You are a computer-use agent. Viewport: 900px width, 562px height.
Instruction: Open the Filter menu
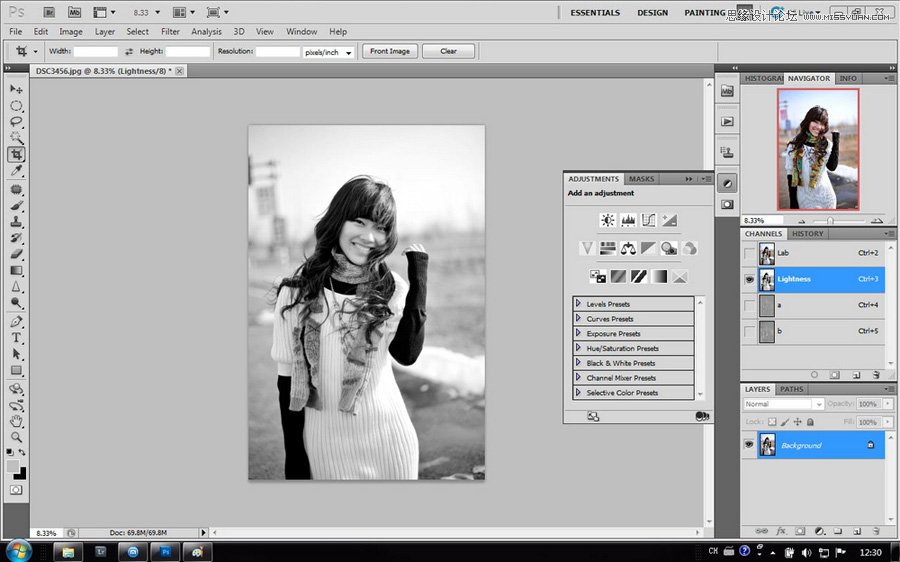tap(170, 32)
